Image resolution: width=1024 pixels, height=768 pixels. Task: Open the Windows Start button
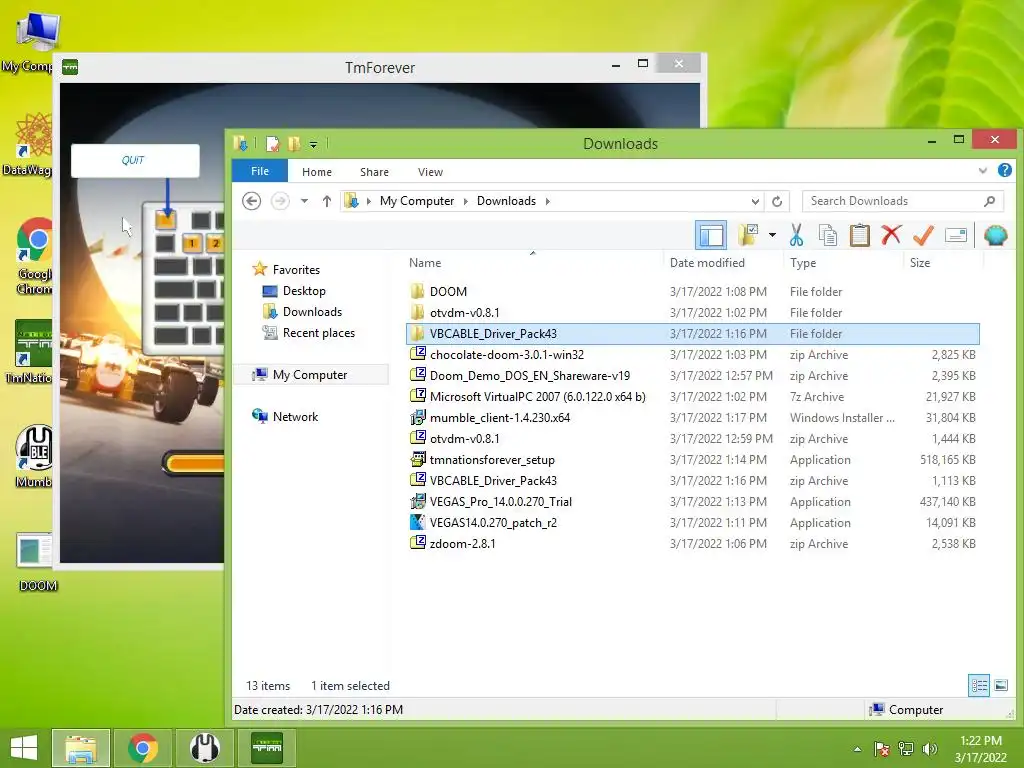24,748
